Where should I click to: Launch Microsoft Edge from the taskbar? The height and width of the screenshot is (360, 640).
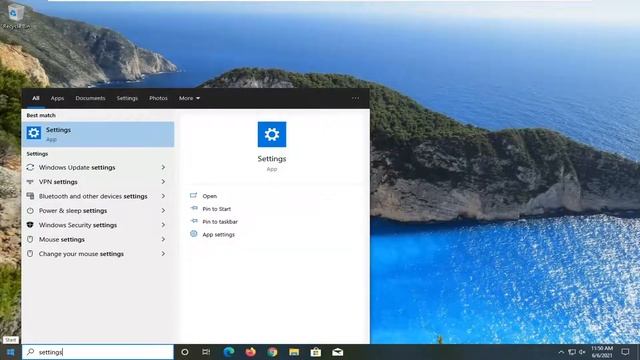[x=229, y=352]
